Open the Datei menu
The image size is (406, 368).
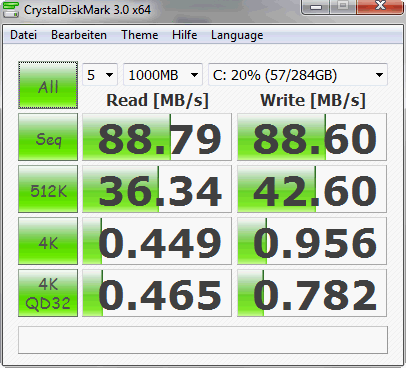pos(23,35)
